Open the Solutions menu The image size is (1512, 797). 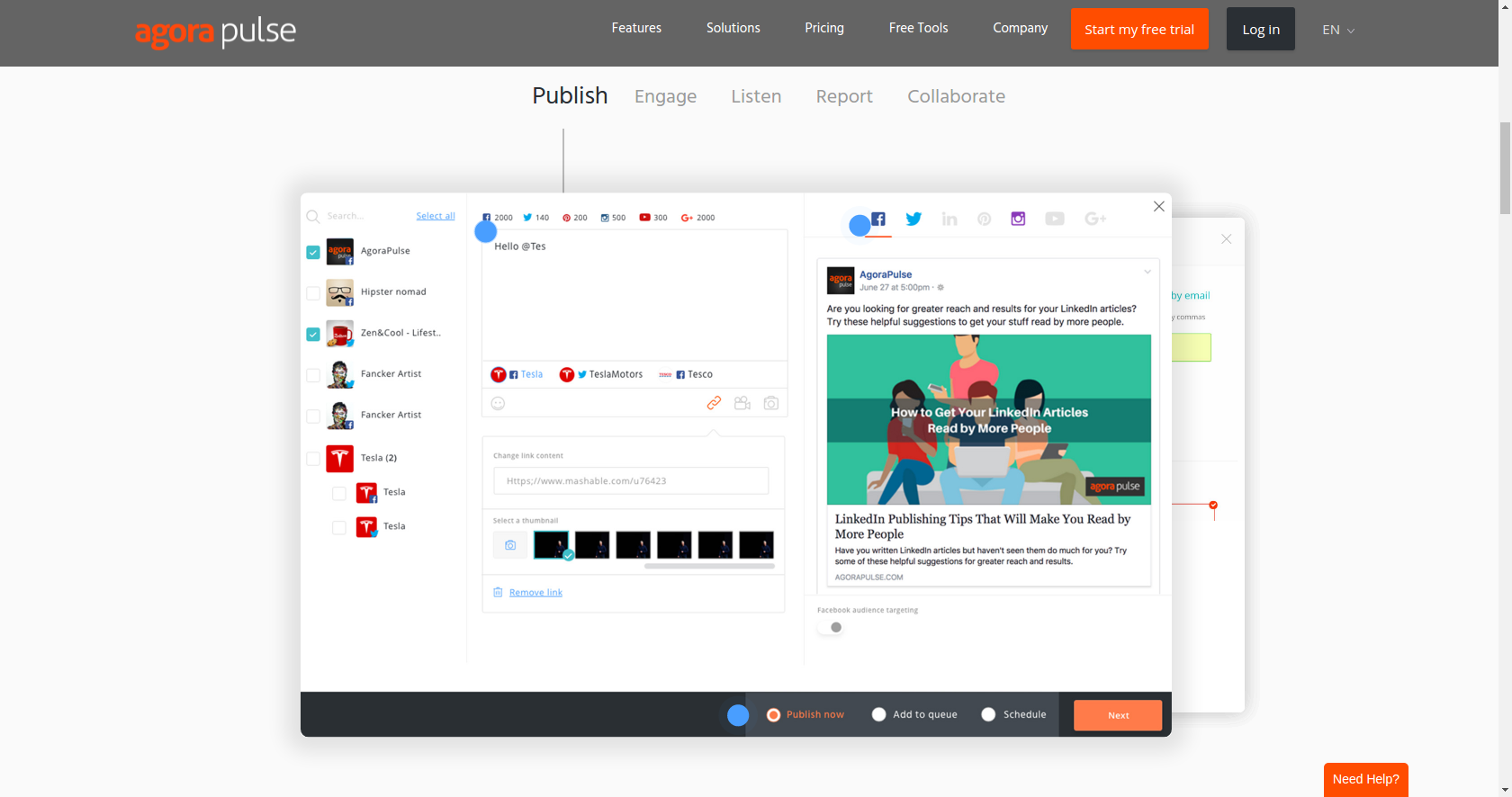733,28
